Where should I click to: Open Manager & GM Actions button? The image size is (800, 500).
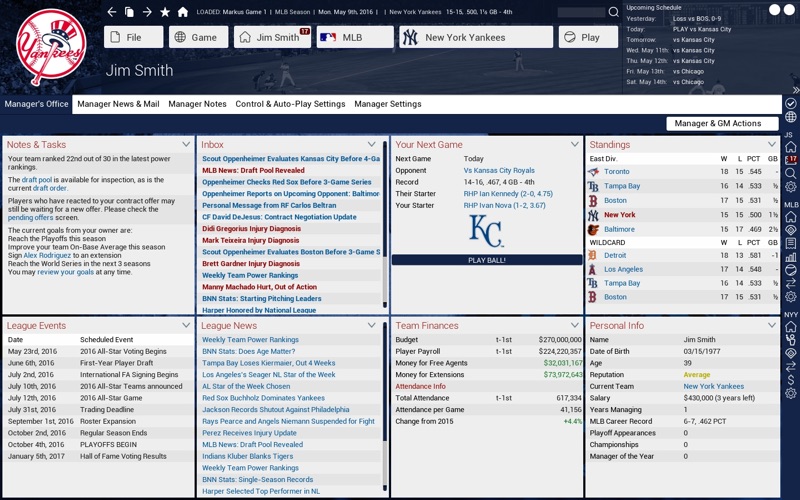click(722, 123)
